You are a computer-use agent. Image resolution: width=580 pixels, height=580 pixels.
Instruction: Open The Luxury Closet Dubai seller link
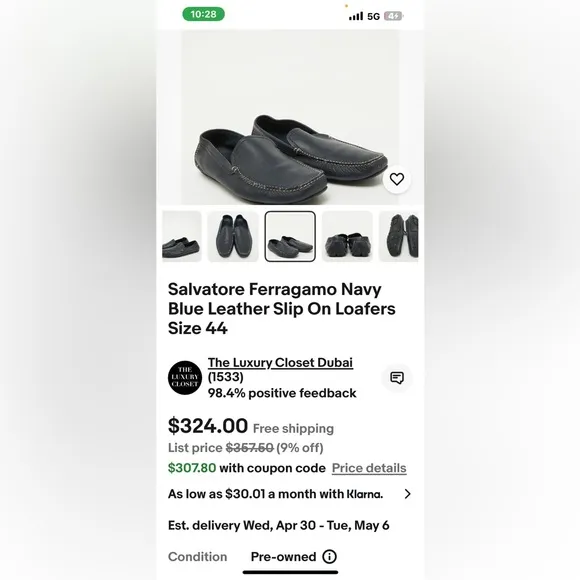280,363
